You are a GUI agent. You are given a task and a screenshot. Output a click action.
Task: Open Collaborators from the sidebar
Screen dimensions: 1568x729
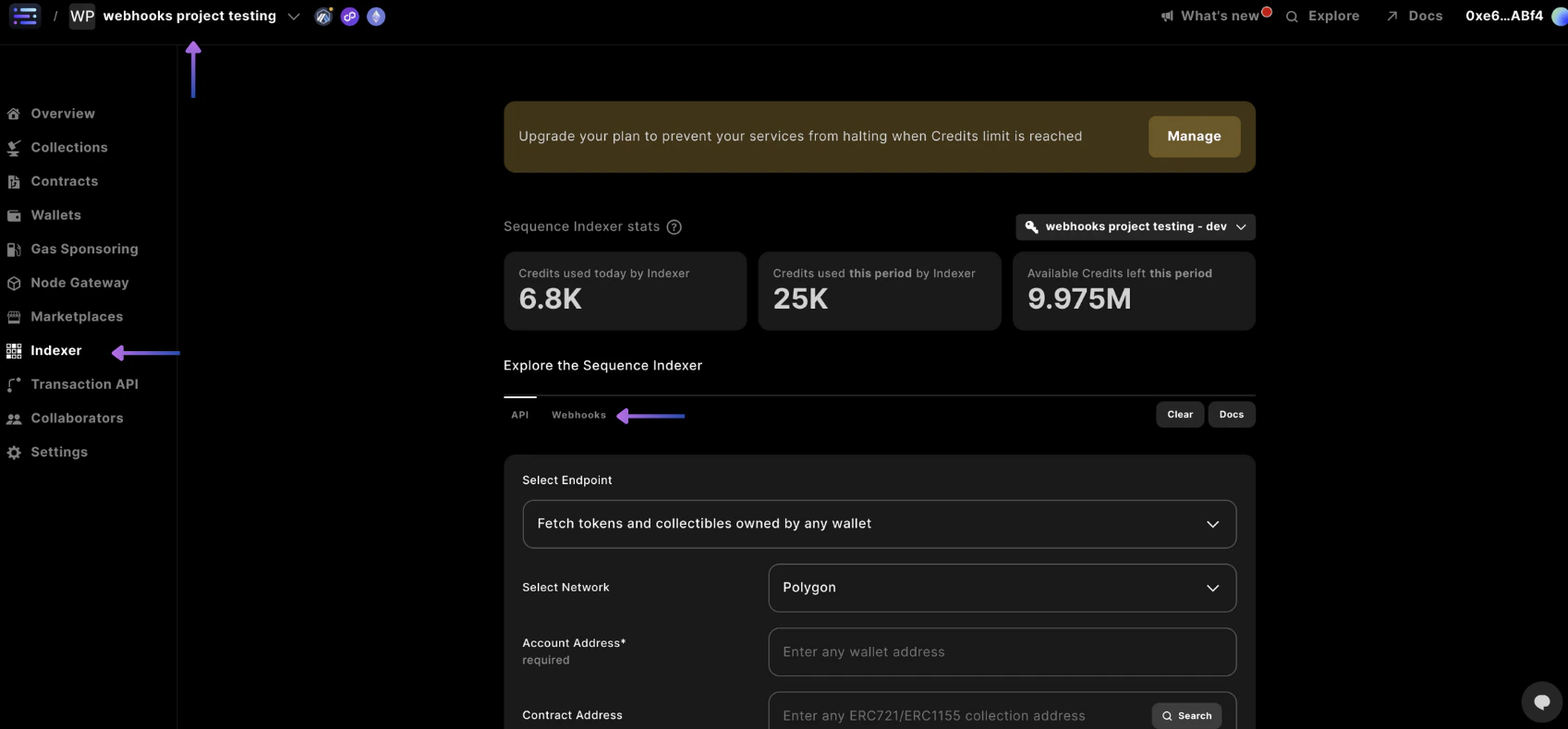pyautogui.click(x=77, y=419)
